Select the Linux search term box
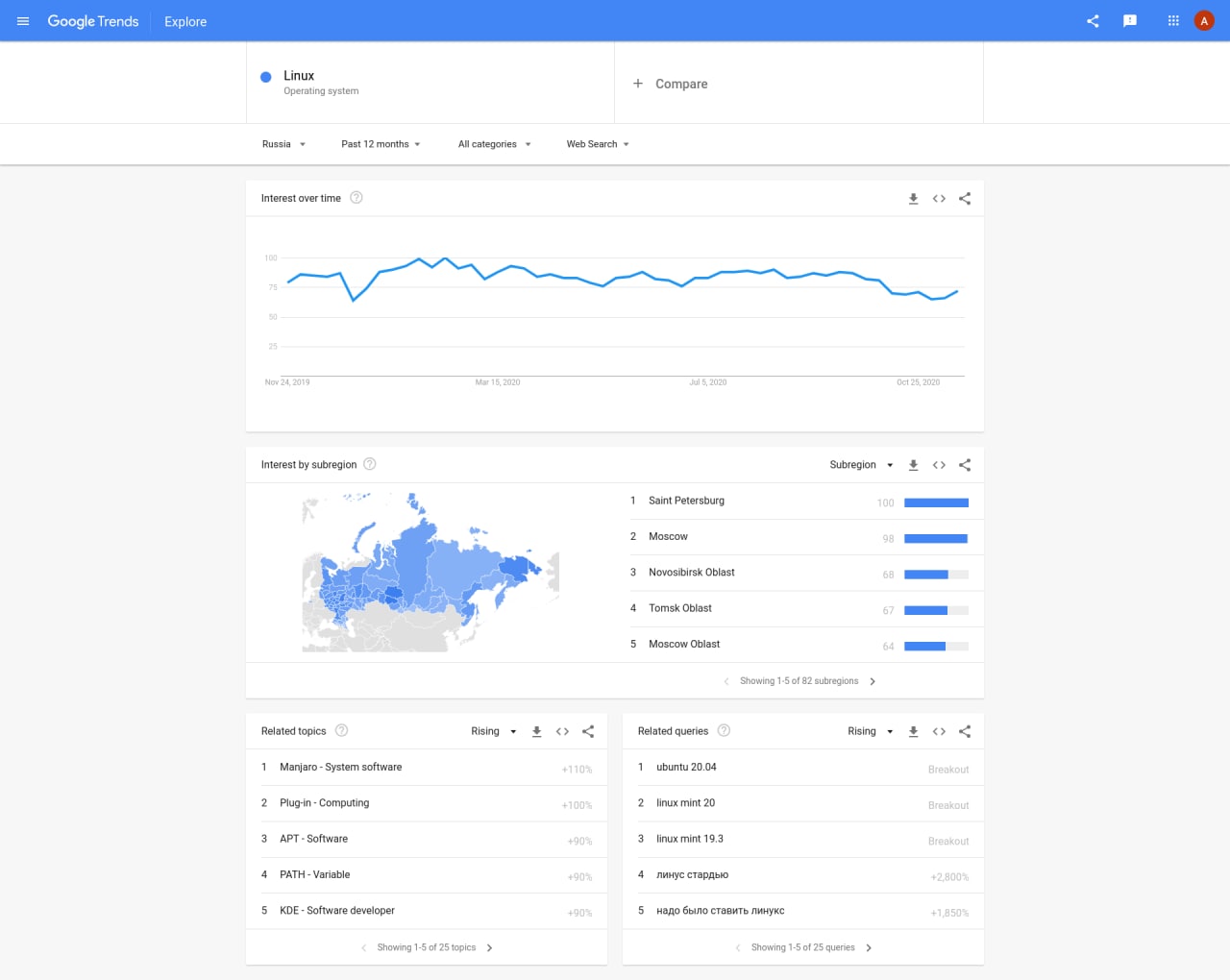The height and width of the screenshot is (980, 1230). (430, 83)
